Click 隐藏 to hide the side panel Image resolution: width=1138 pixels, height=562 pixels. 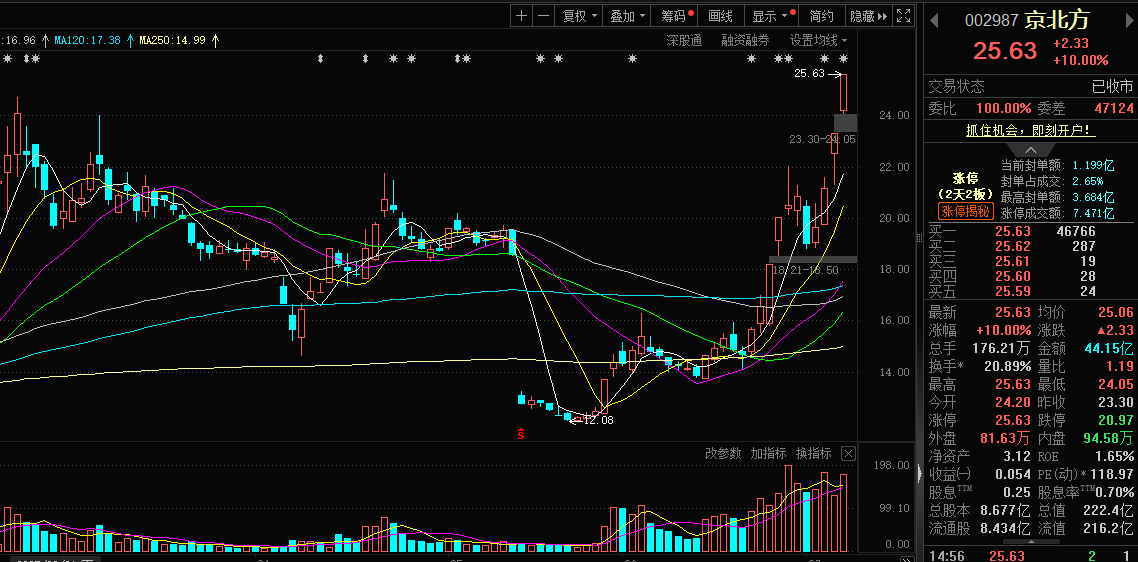point(869,16)
